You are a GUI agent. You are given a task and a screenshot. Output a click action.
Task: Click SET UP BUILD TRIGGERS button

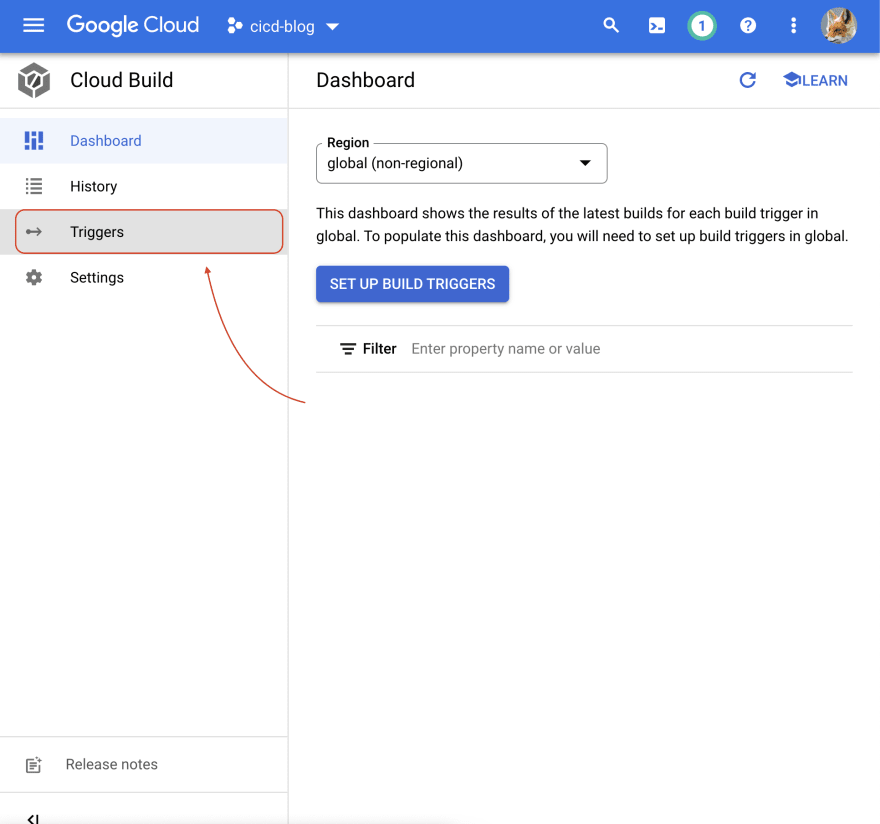click(412, 284)
